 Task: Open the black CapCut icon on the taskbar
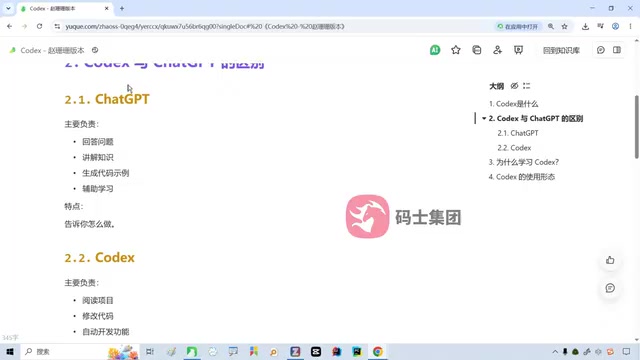(x=316, y=351)
